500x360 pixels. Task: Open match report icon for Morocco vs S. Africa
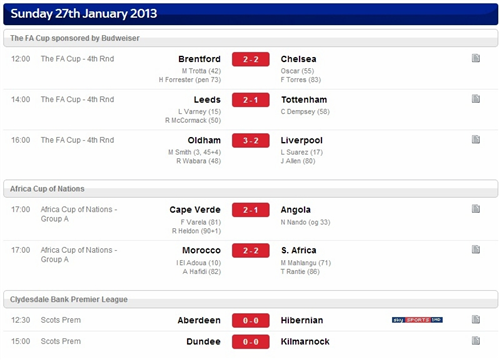tap(476, 250)
